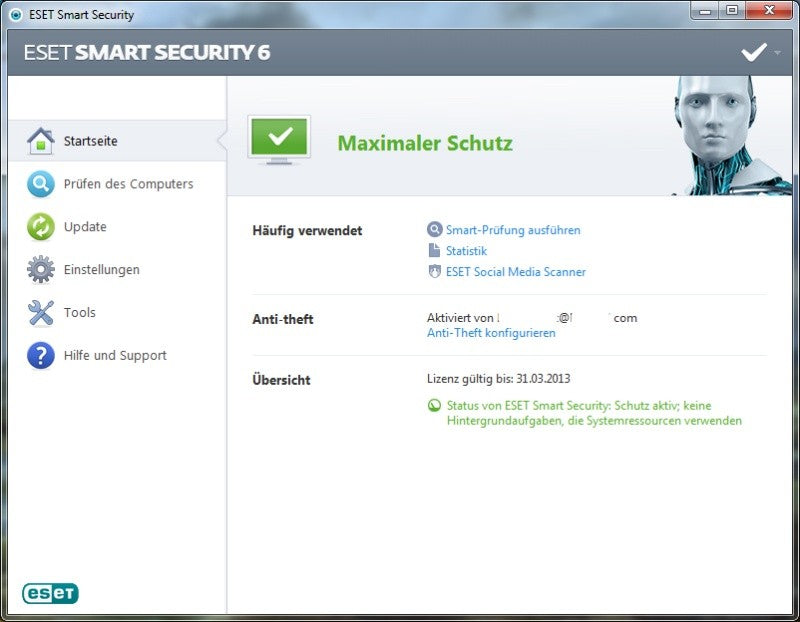Viewport: 800px width, 622px height.
Task: Click the Startseite house icon
Action: click(x=41, y=141)
